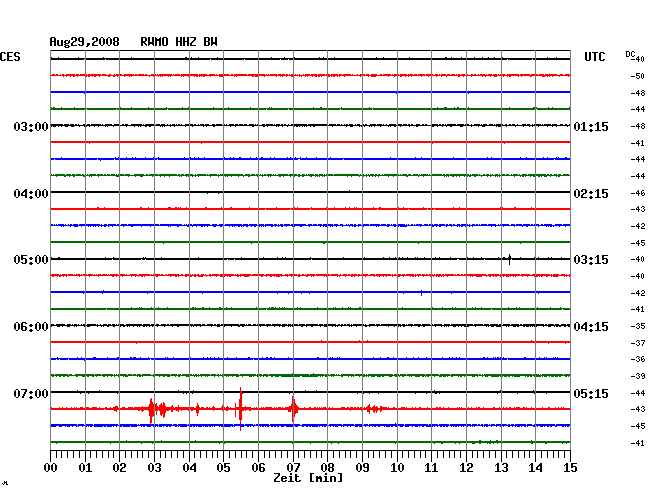Click the black spike on the 05:00 trace

coord(509,259)
